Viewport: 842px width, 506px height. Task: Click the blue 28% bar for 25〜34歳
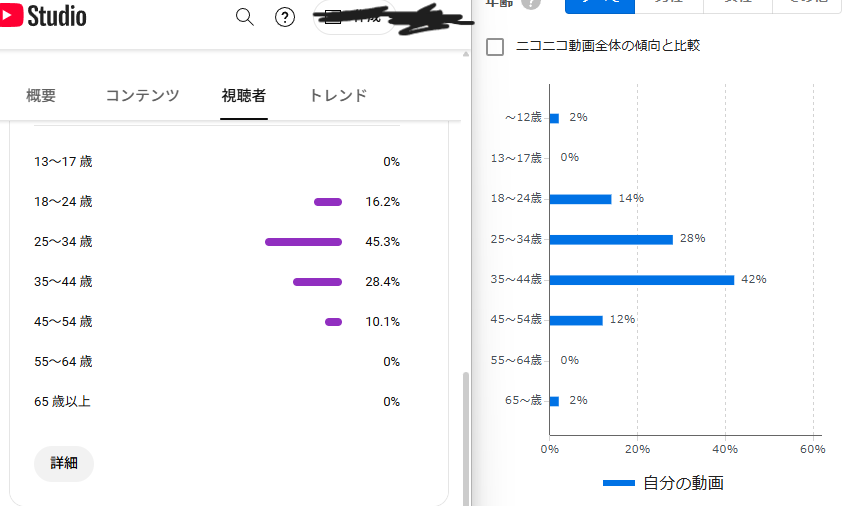(611, 240)
